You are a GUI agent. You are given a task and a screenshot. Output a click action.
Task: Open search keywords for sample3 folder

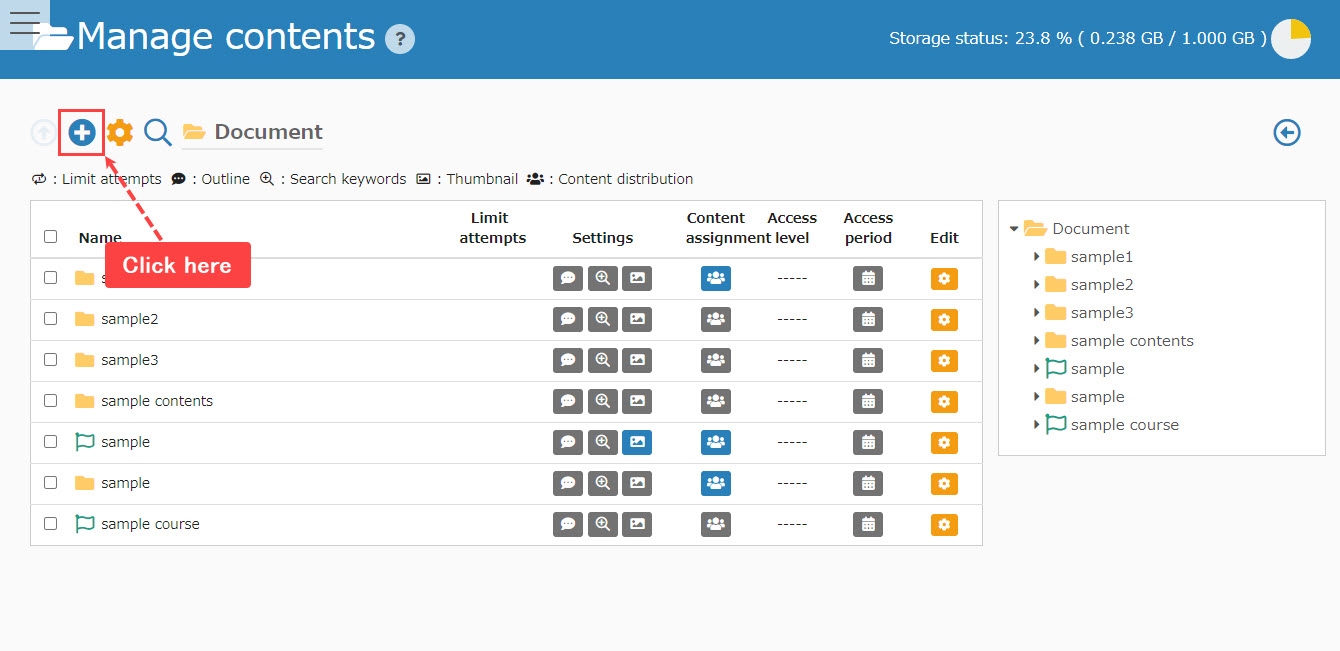click(x=602, y=360)
